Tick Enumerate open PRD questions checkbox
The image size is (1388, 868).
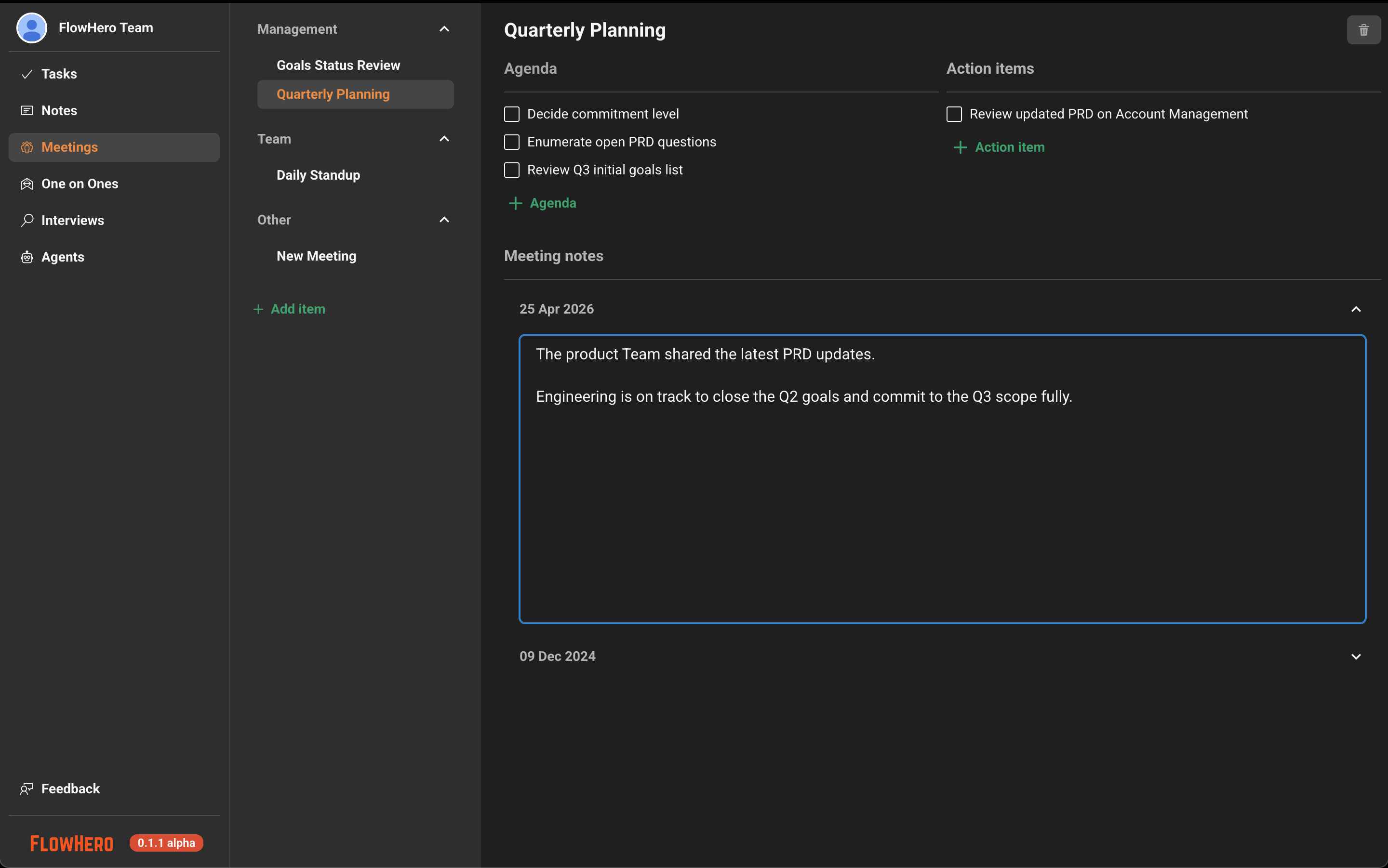[512, 142]
